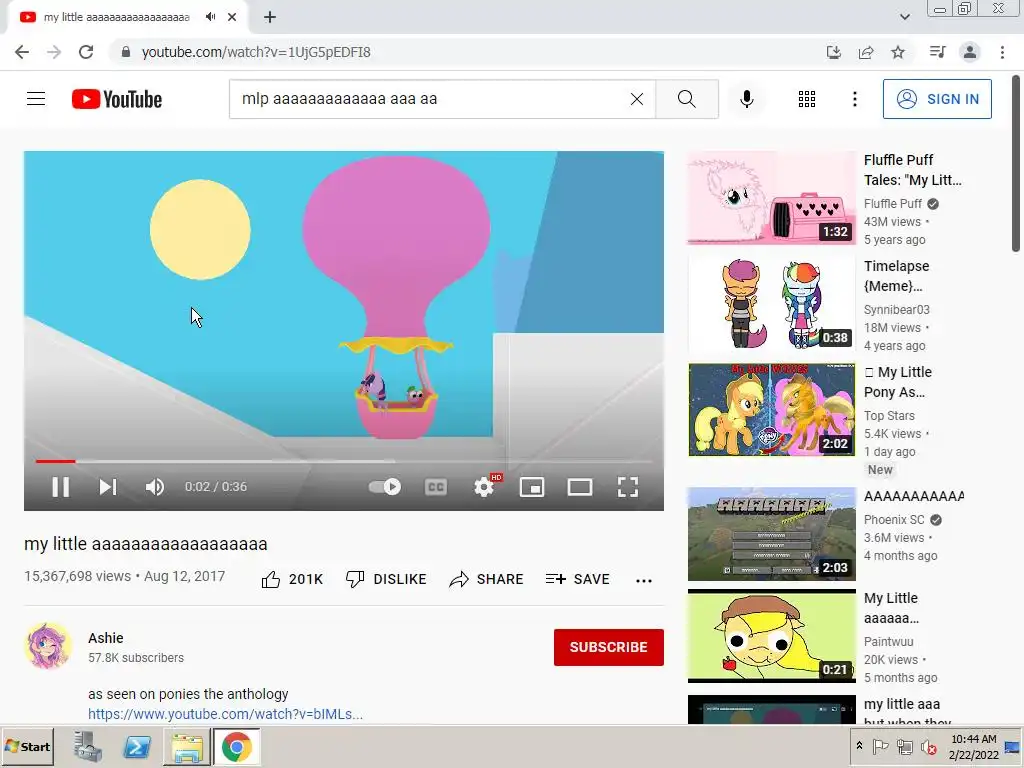Screen dimensions: 1024x768
Task: Pause the video playback
Action: coord(60,487)
